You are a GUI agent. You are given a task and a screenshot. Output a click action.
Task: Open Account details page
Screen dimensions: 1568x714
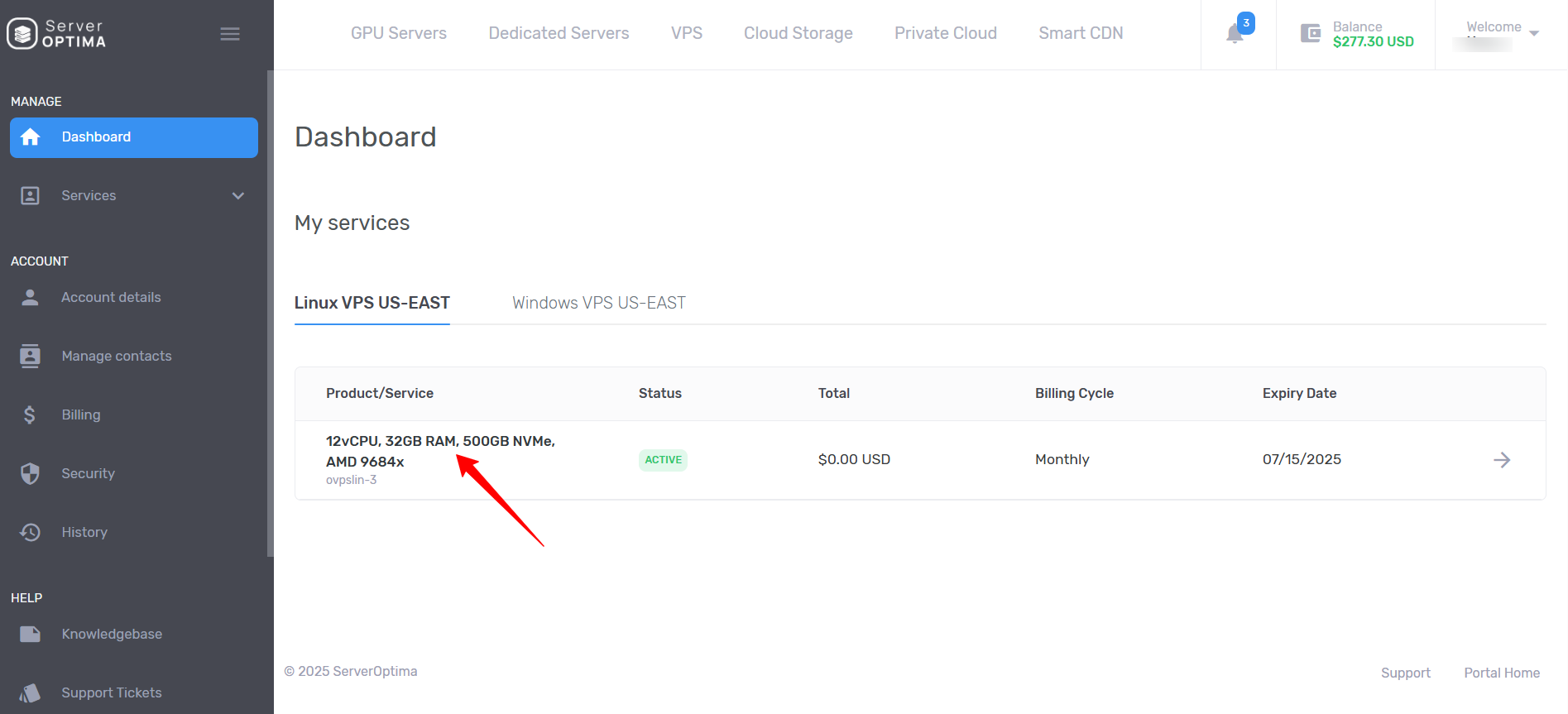click(111, 298)
